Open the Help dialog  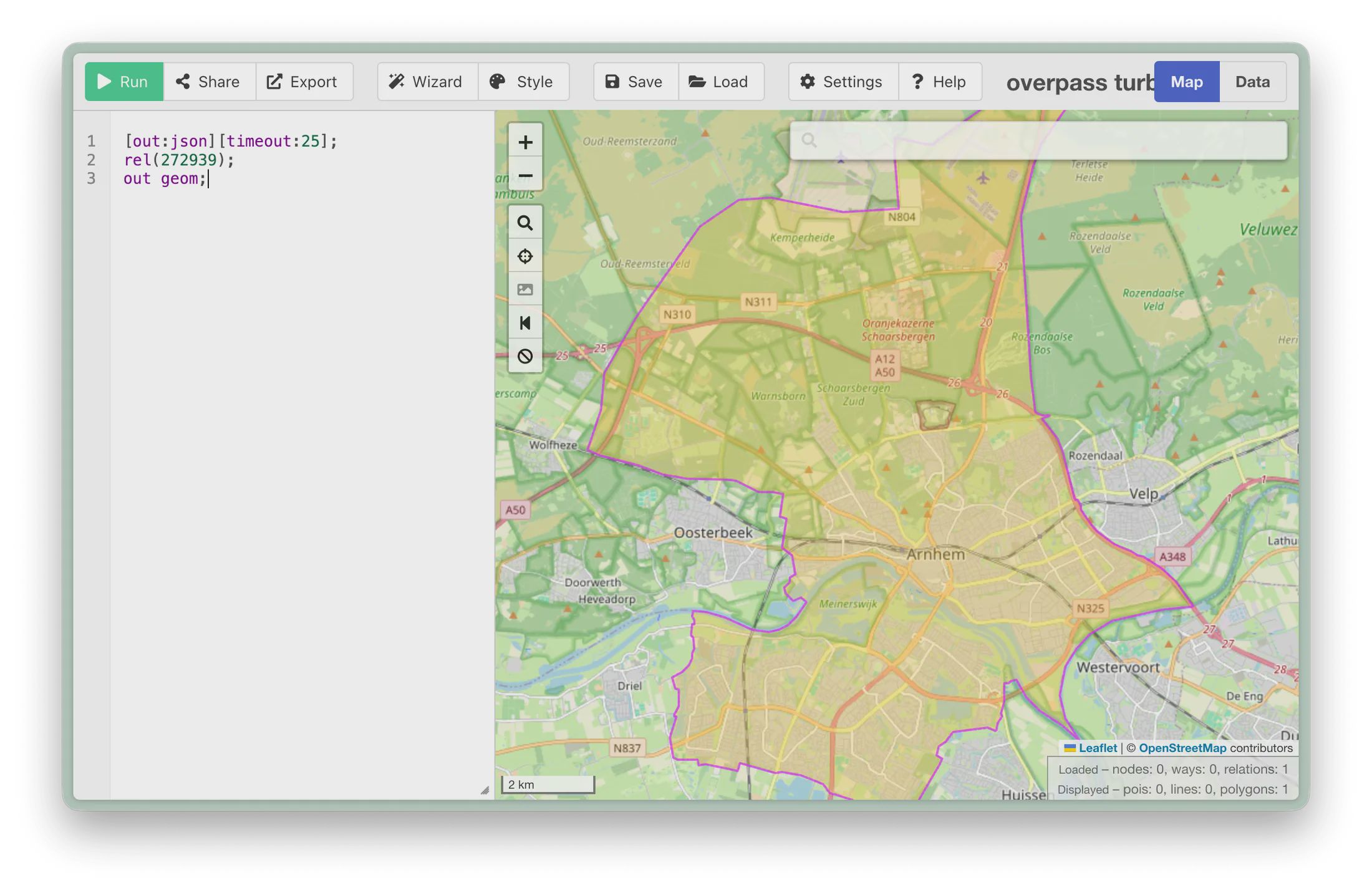point(939,82)
